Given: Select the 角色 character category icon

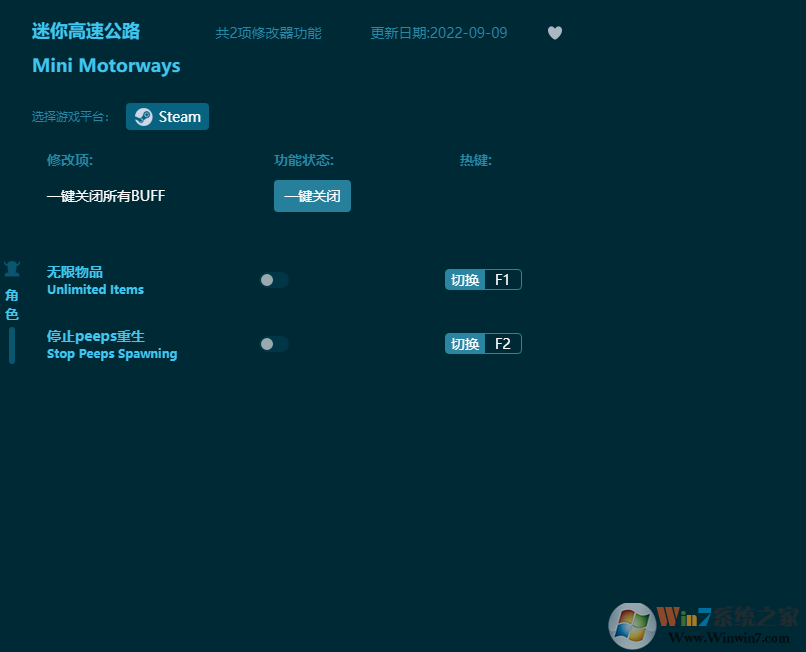Looking at the screenshot, I should coord(12,268).
